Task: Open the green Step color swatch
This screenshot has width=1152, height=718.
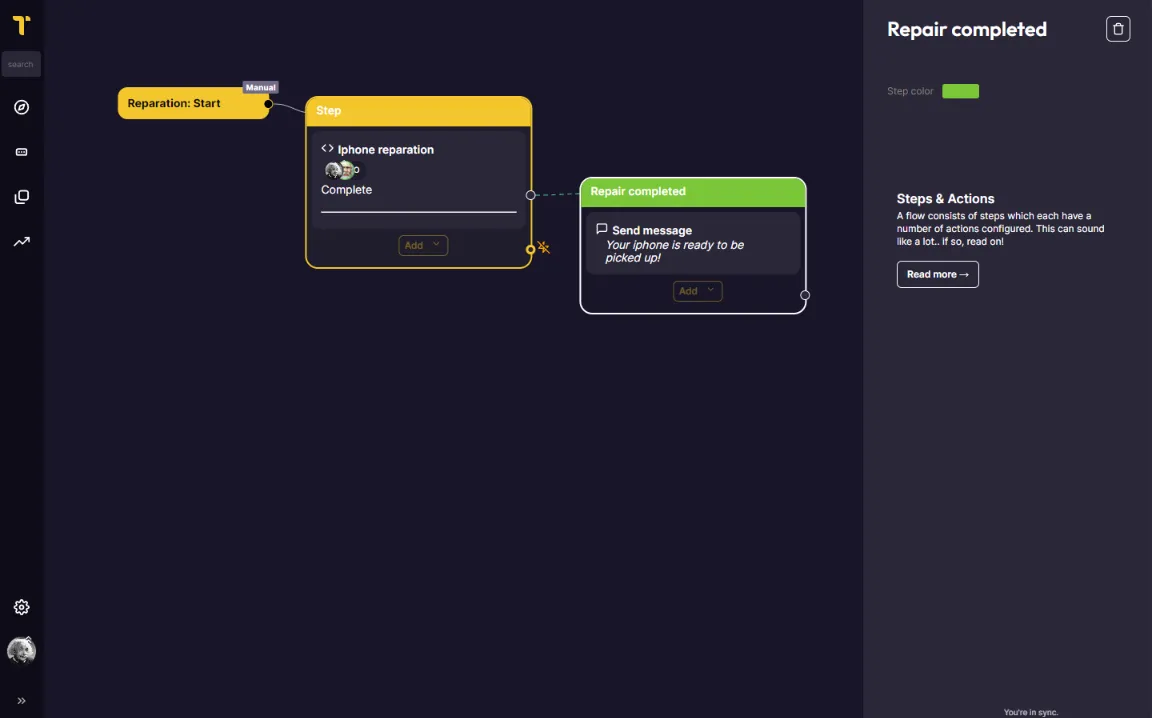Action: pyautogui.click(x=960, y=91)
